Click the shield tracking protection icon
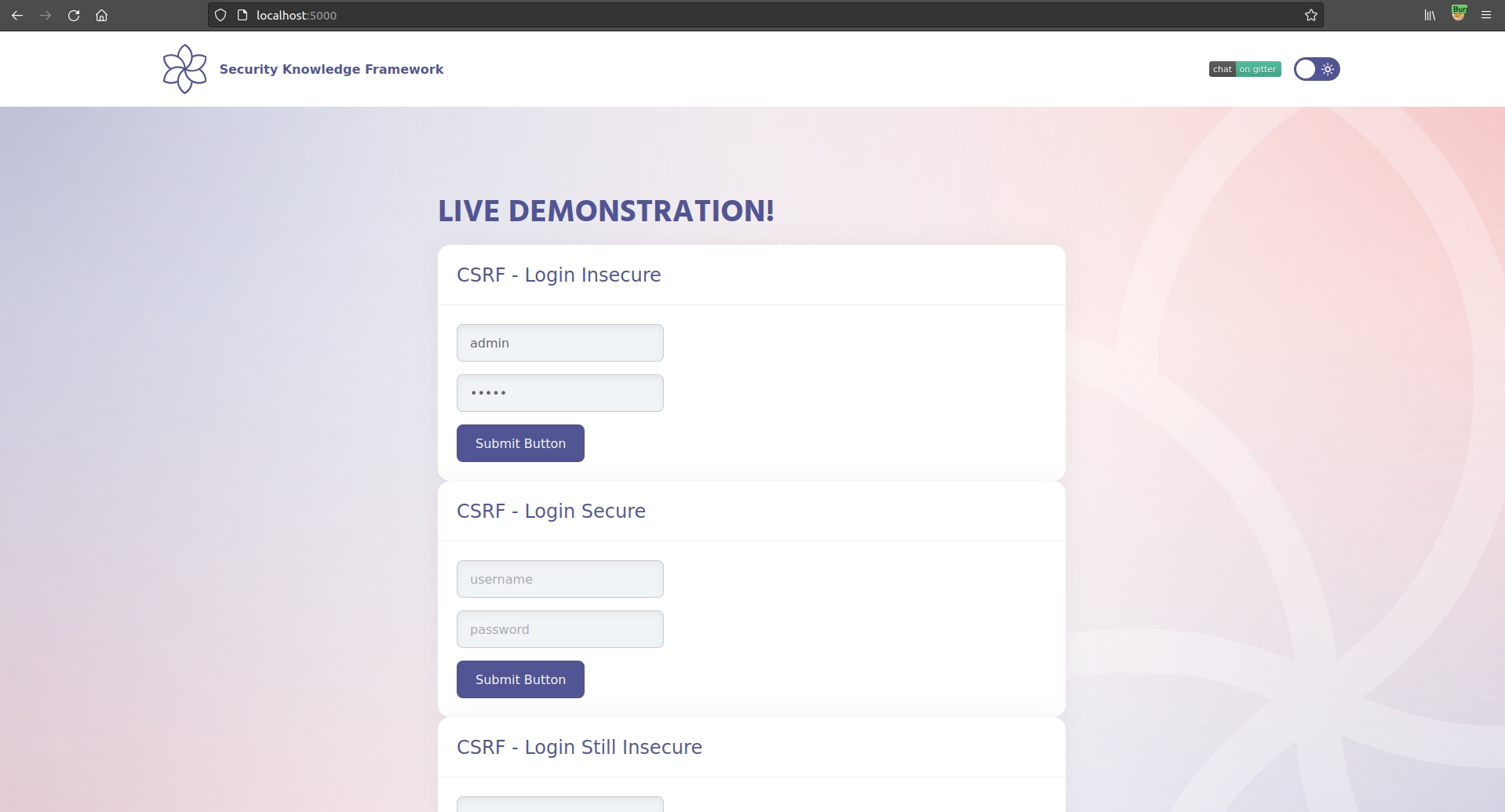 tap(220, 16)
